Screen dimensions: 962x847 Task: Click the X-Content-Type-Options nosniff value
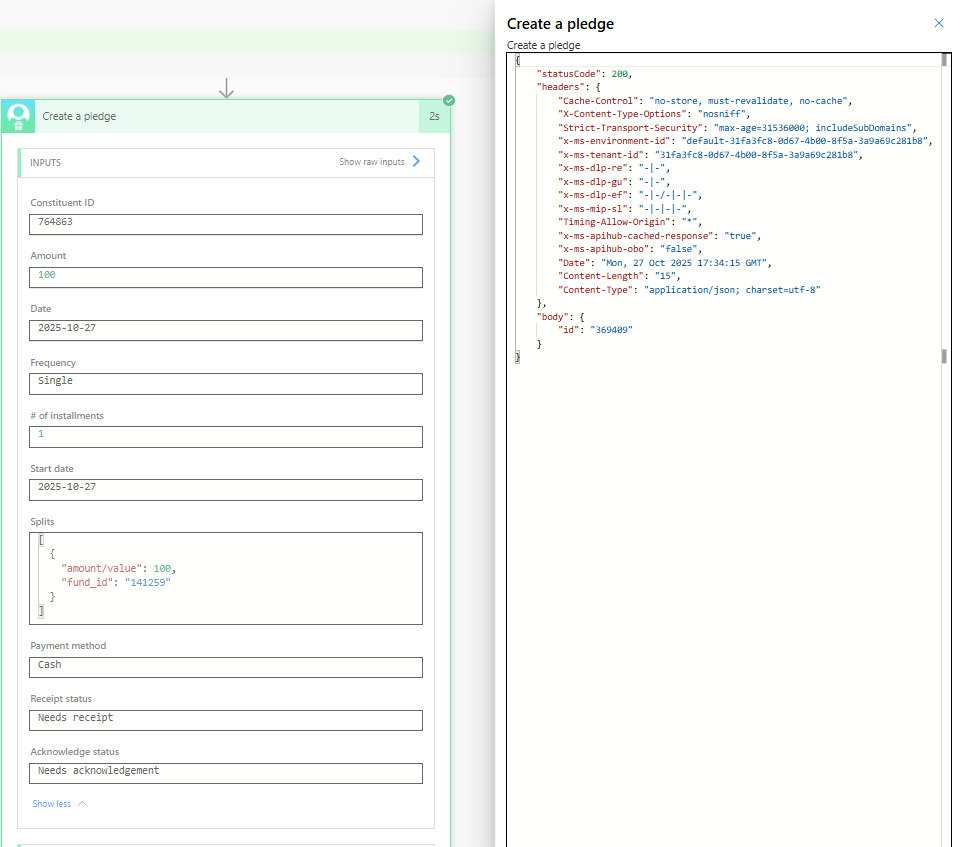point(722,114)
